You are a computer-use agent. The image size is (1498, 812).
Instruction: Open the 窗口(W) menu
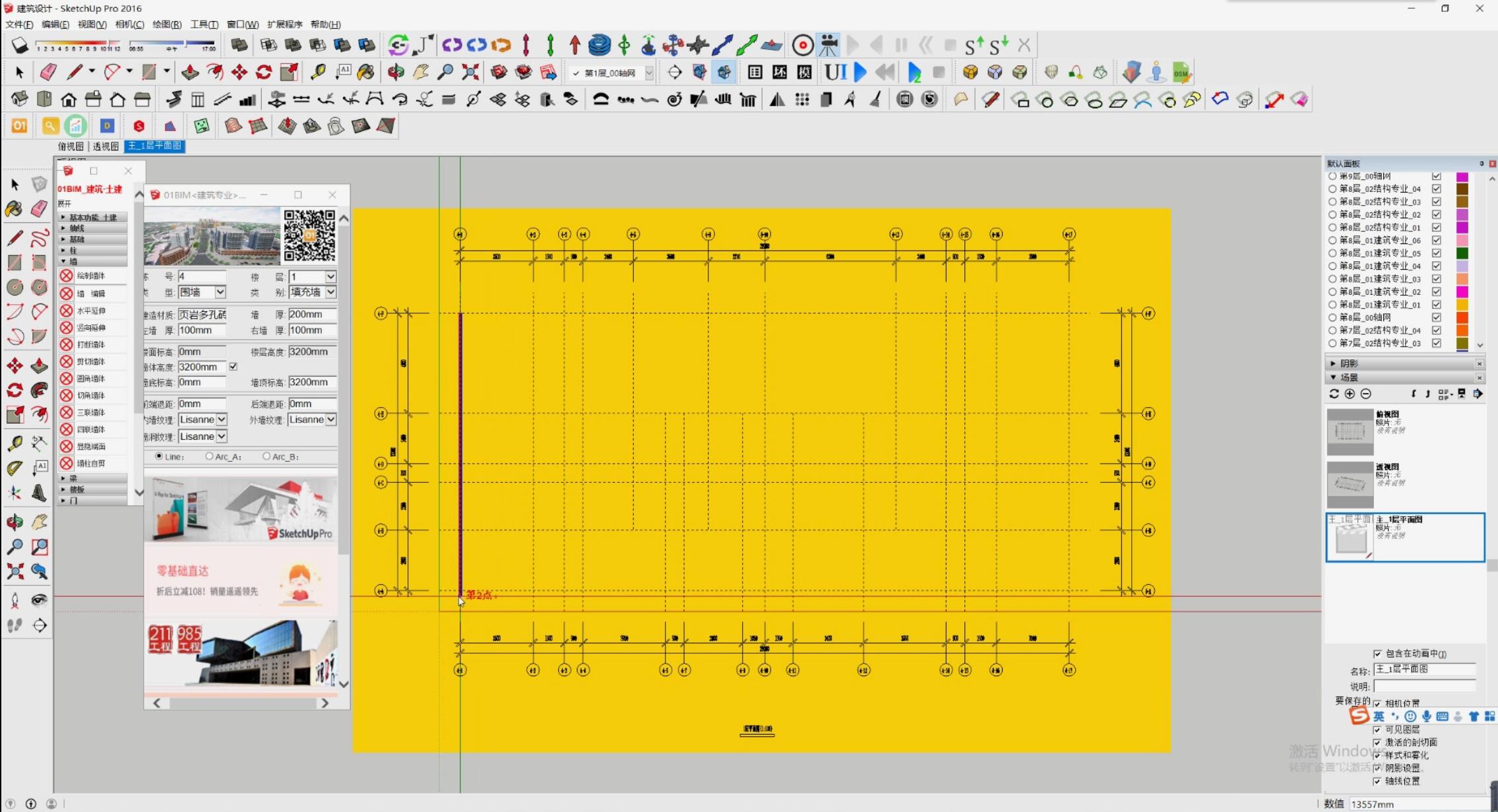click(243, 24)
